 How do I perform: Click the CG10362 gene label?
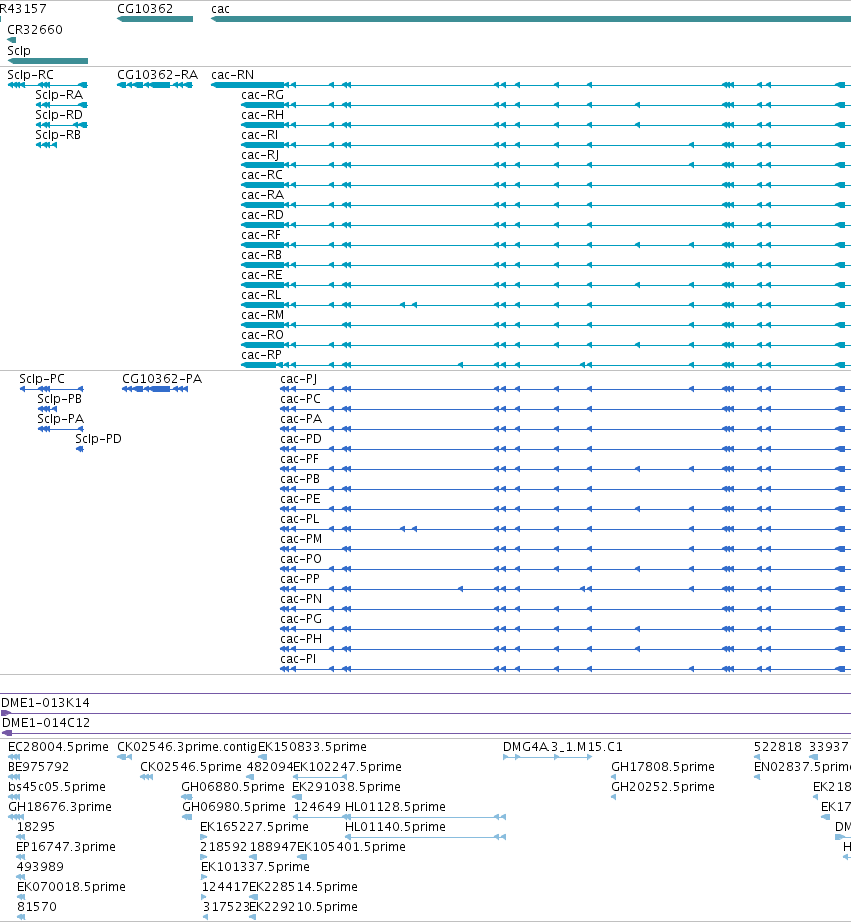(145, 9)
